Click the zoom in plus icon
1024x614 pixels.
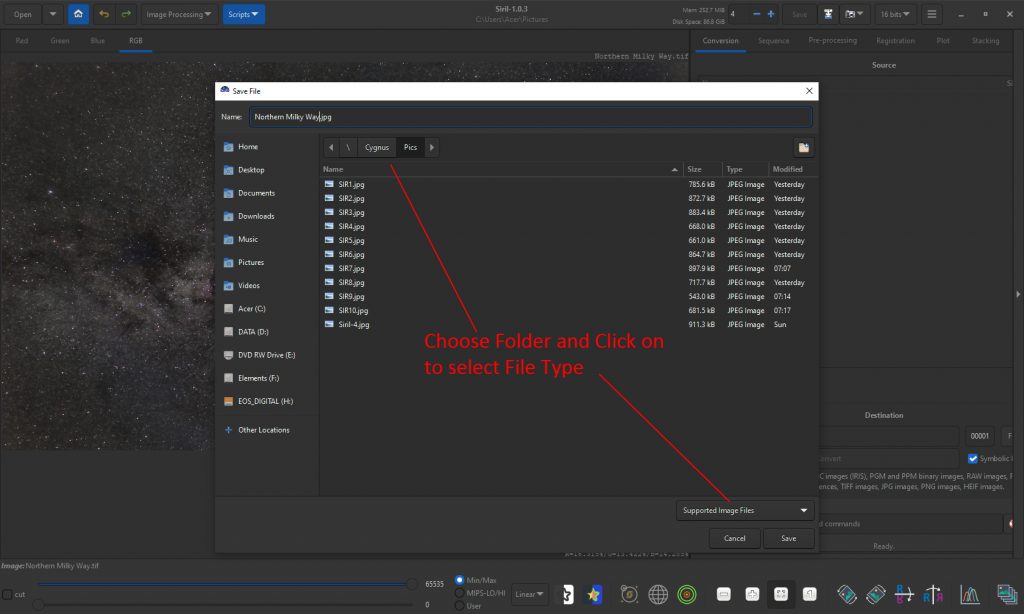[x=752, y=594]
